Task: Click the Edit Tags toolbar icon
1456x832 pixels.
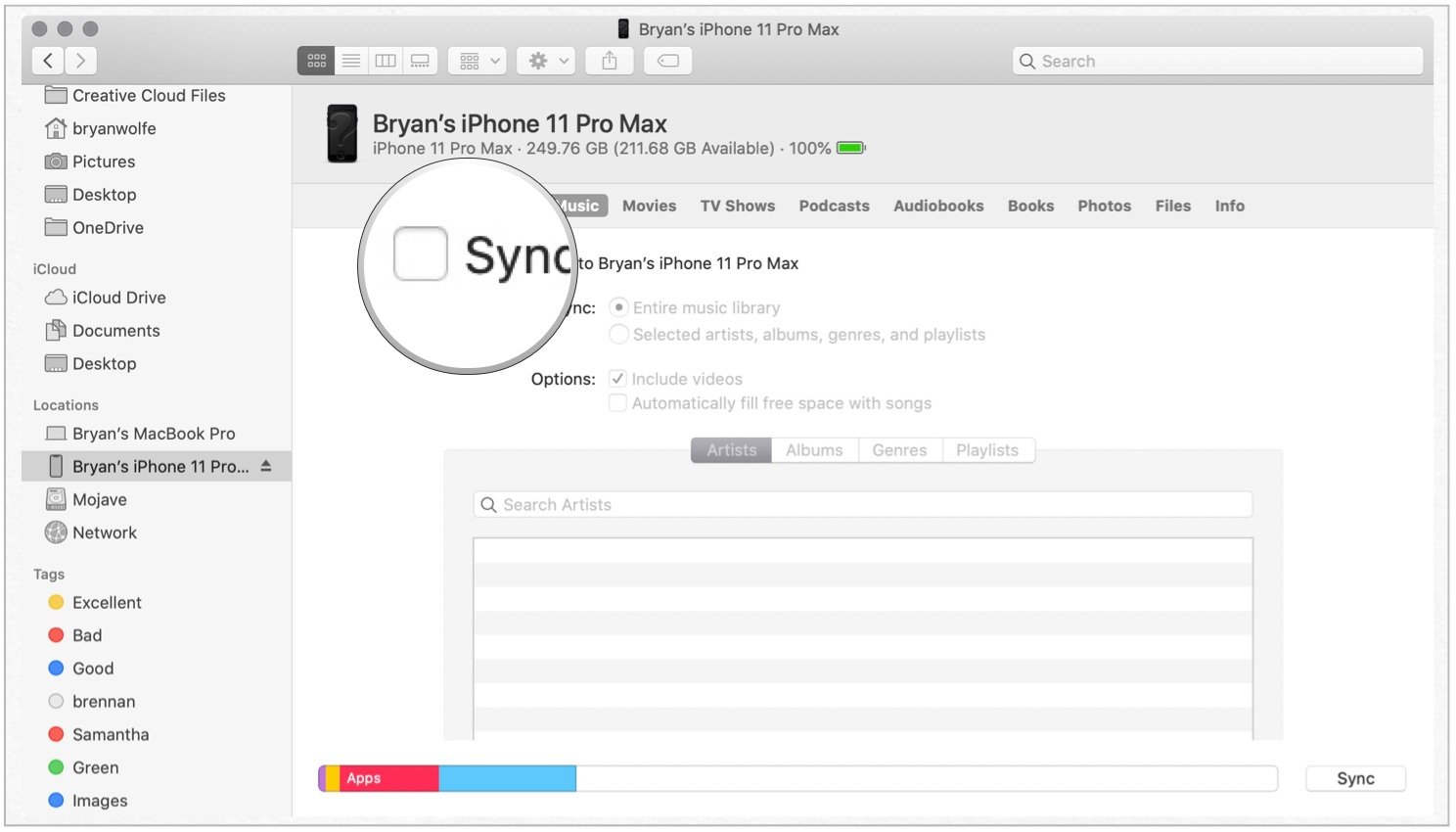Action: point(668,61)
